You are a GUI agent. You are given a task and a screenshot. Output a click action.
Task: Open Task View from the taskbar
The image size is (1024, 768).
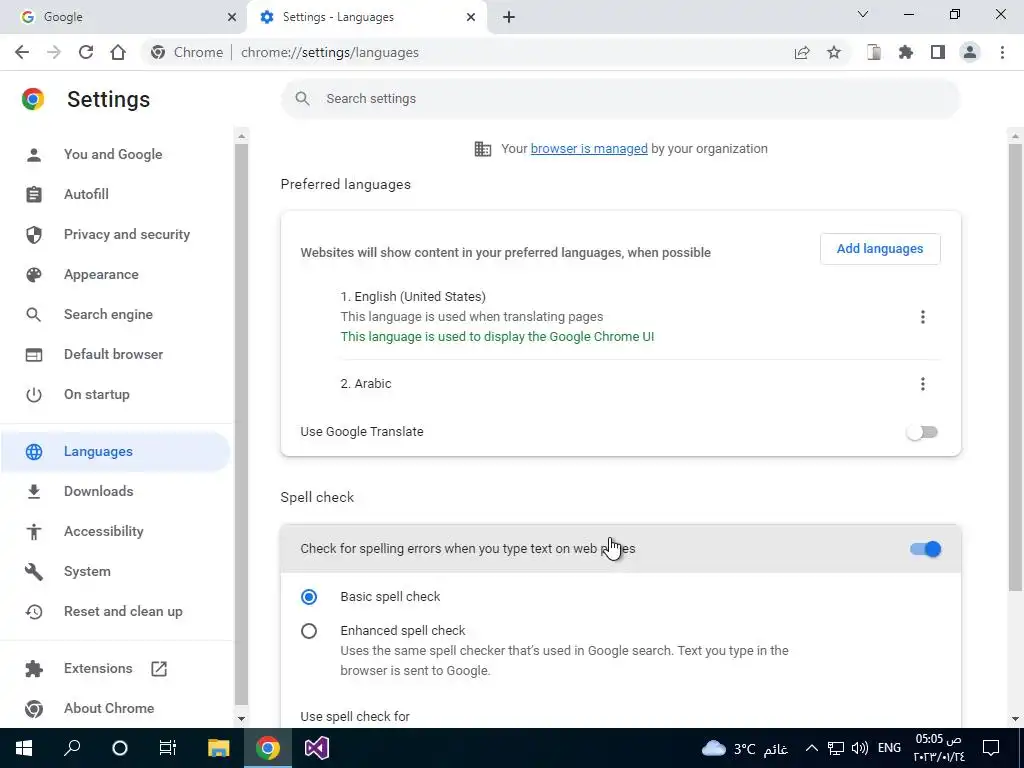click(168, 748)
